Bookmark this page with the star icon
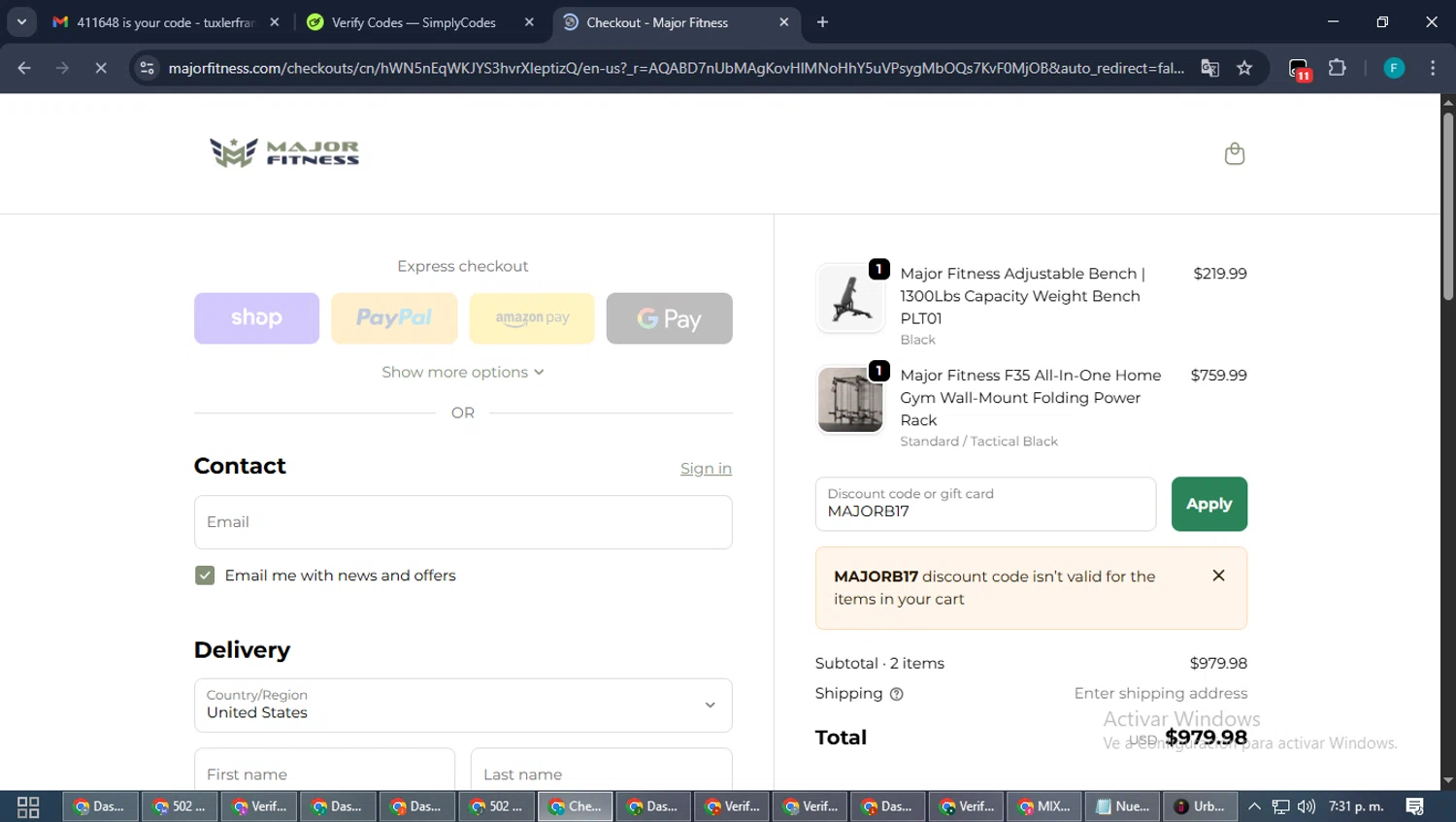 1244,68
